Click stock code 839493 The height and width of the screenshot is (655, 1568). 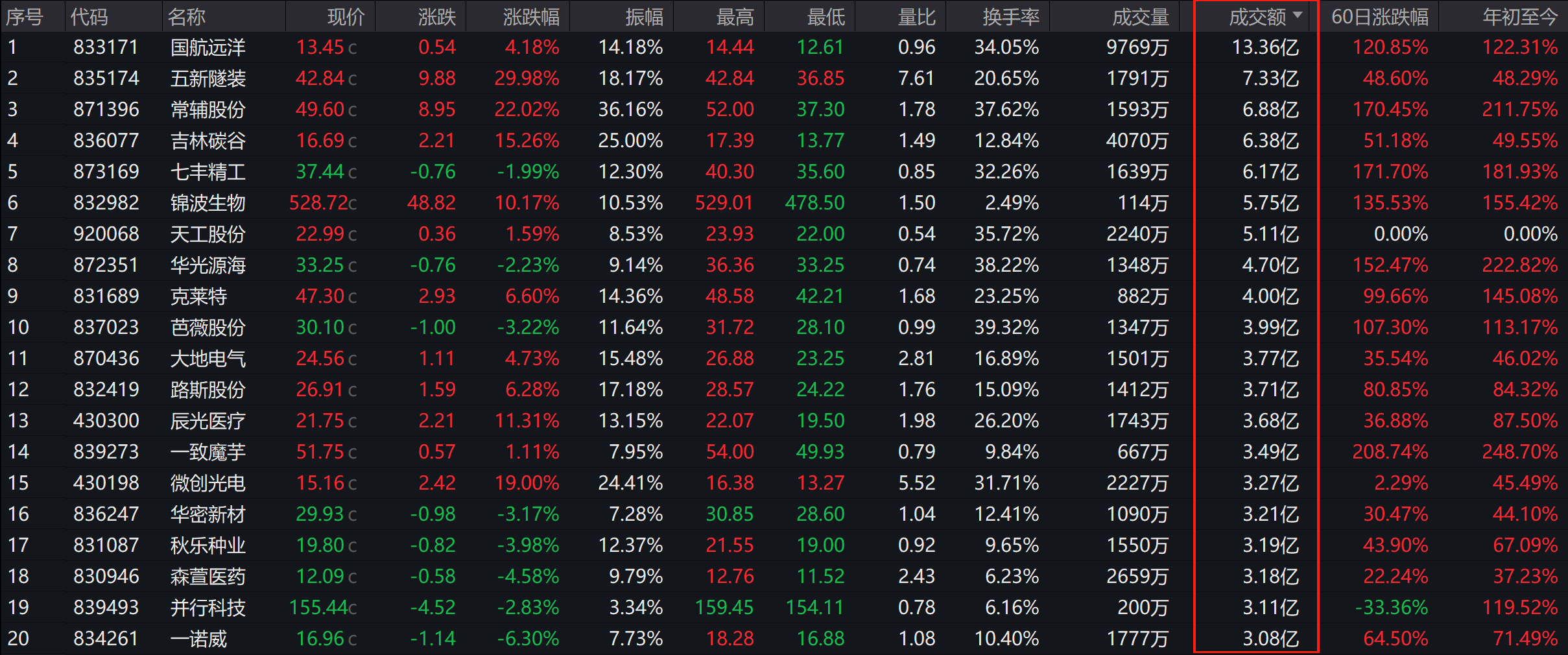click(106, 608)
